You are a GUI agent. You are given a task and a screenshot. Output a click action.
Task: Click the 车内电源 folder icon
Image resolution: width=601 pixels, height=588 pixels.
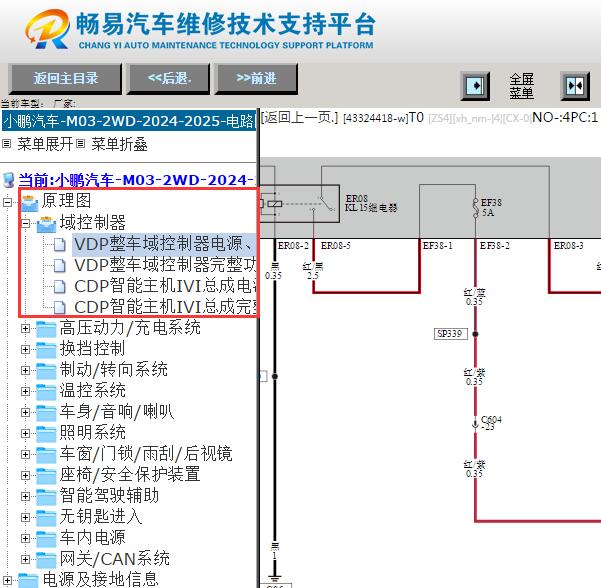click(x=46, y=539)
